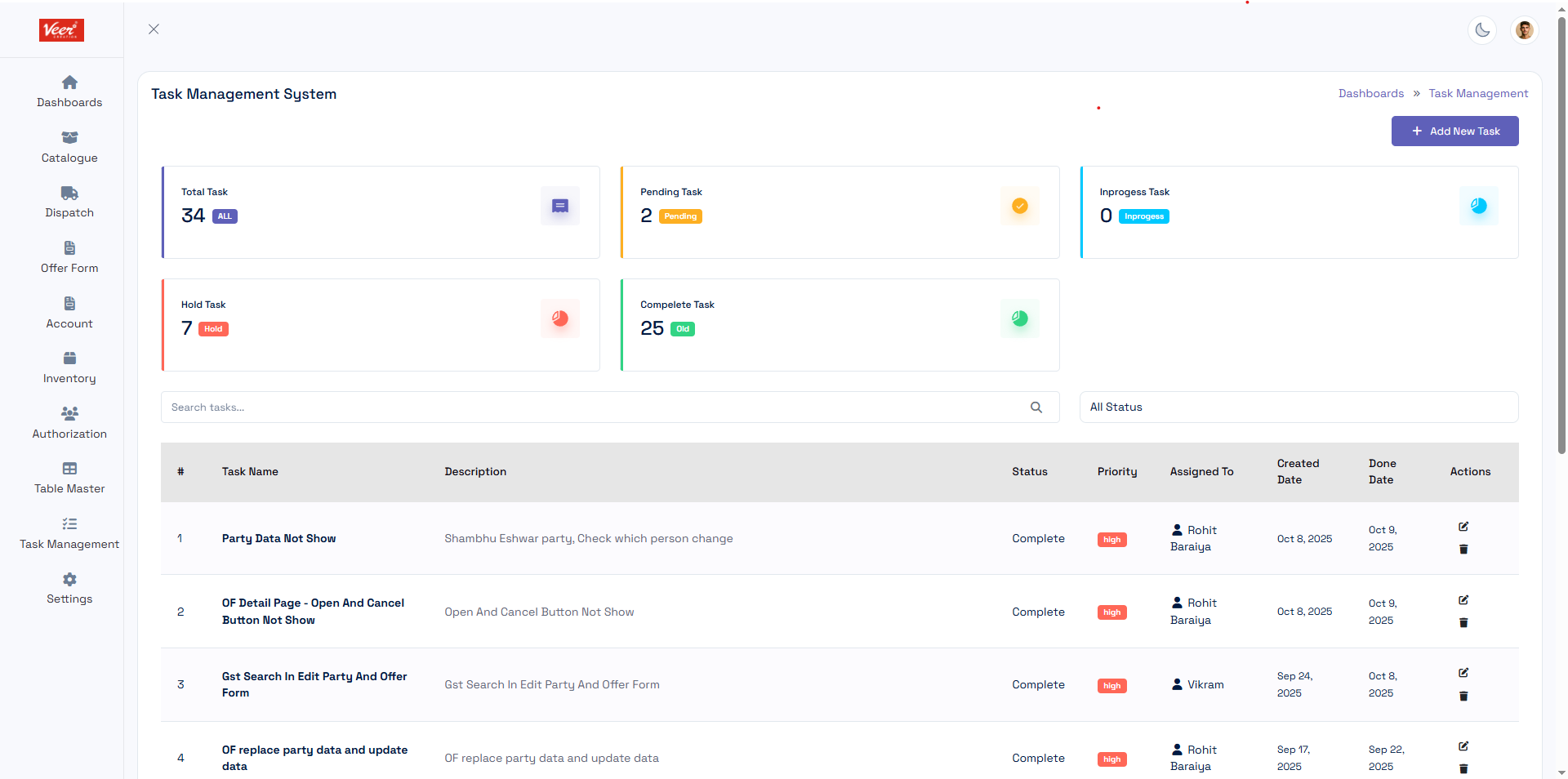Open the Inventory section
Viewport: 1568px width, 779px height.
(x=69, y=367)
